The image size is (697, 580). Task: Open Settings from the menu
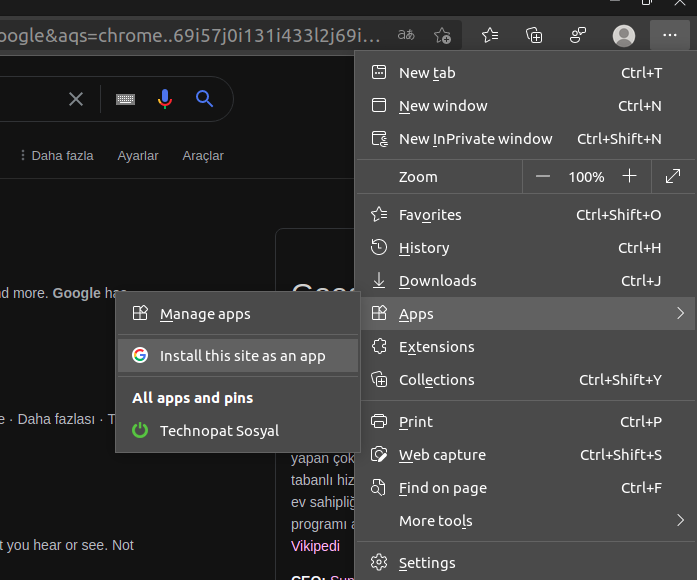526,563
